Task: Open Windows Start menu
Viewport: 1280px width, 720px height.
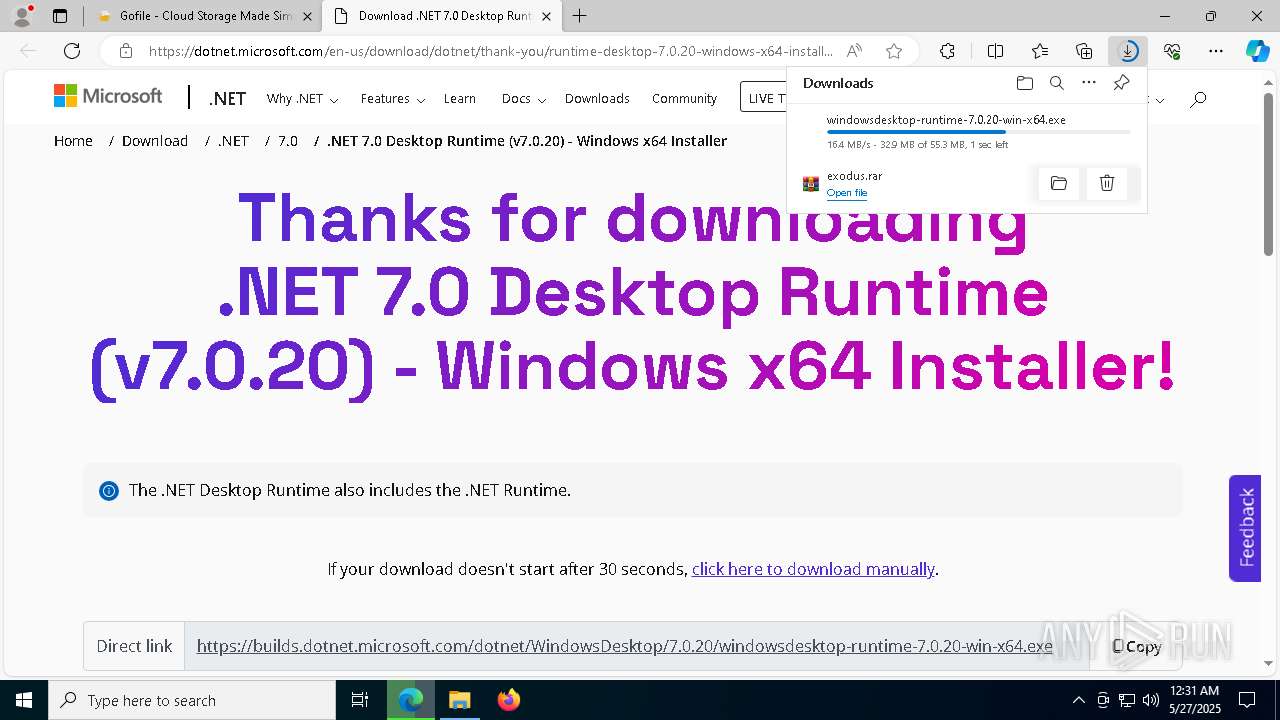Action: 24,700
